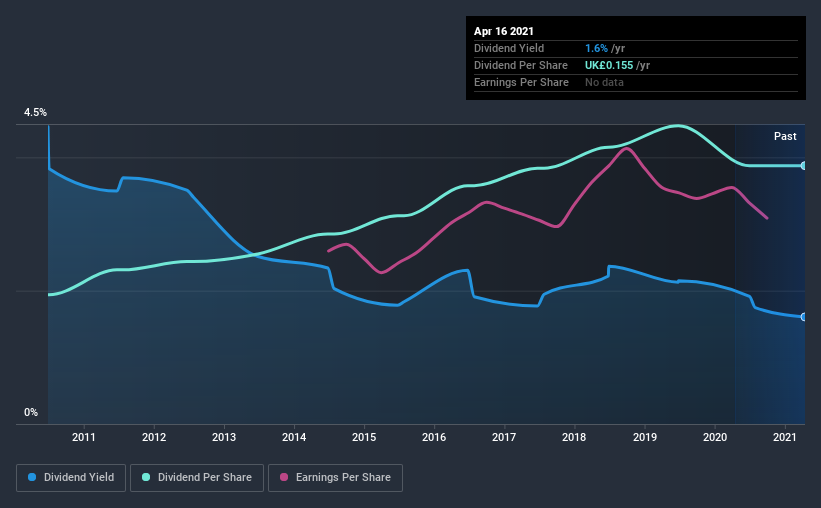Click the 2021 x-axis label
Viewport: 821px width, 508px height.
tap(785, 437)
